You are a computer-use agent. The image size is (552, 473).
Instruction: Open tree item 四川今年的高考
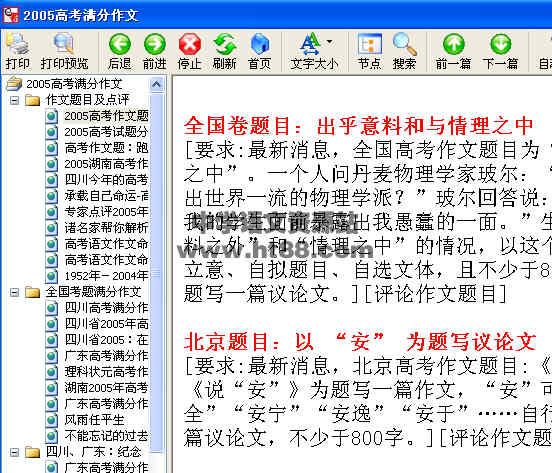click(x=106, y=180)
